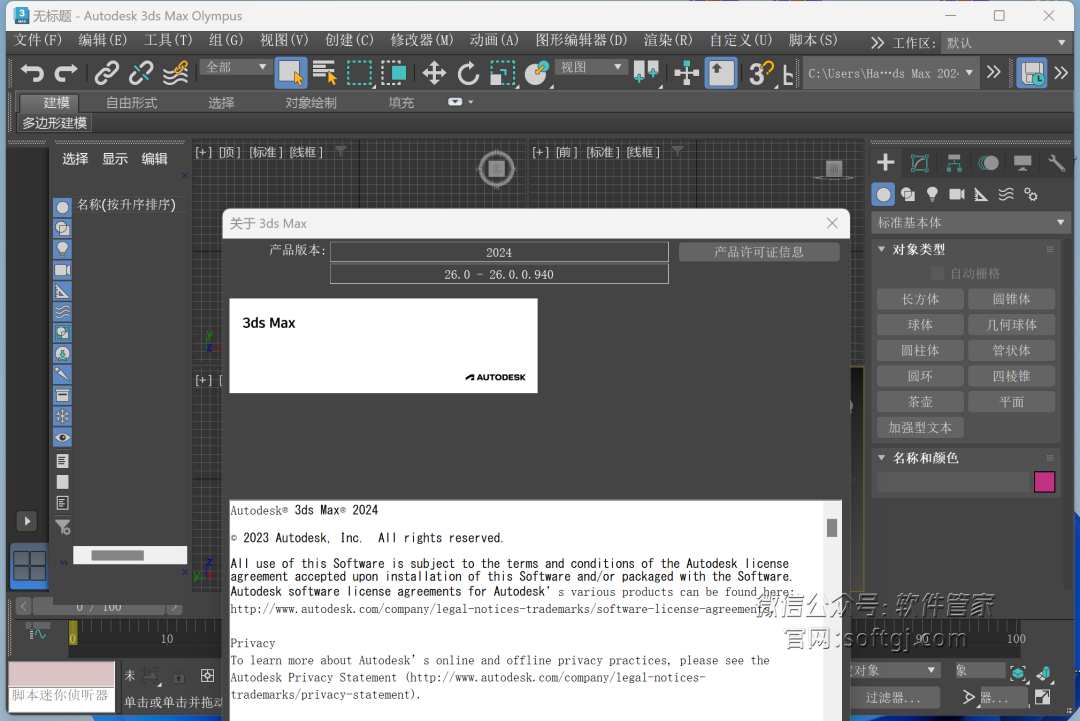Viewport: 1080px width, 721px height.
Task: Open the workspace dropdown showing 默认
Action: pos(1005,43)
